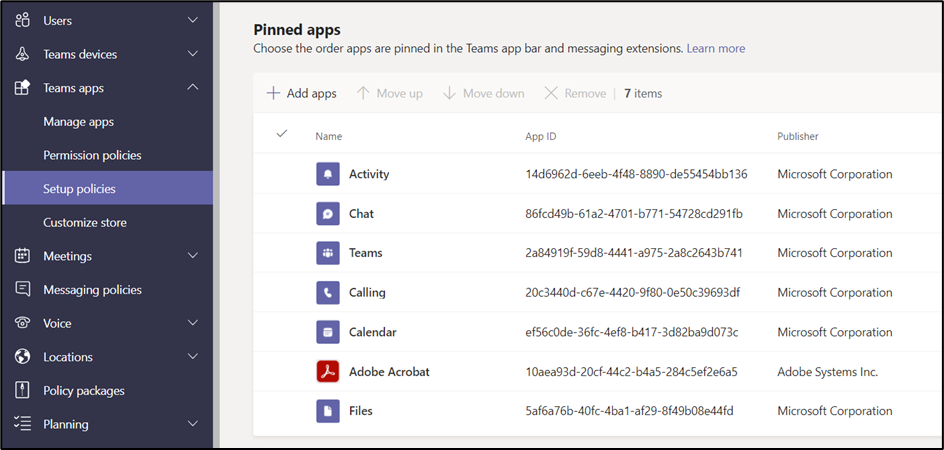Select the Activity row name

click(369, 174)
